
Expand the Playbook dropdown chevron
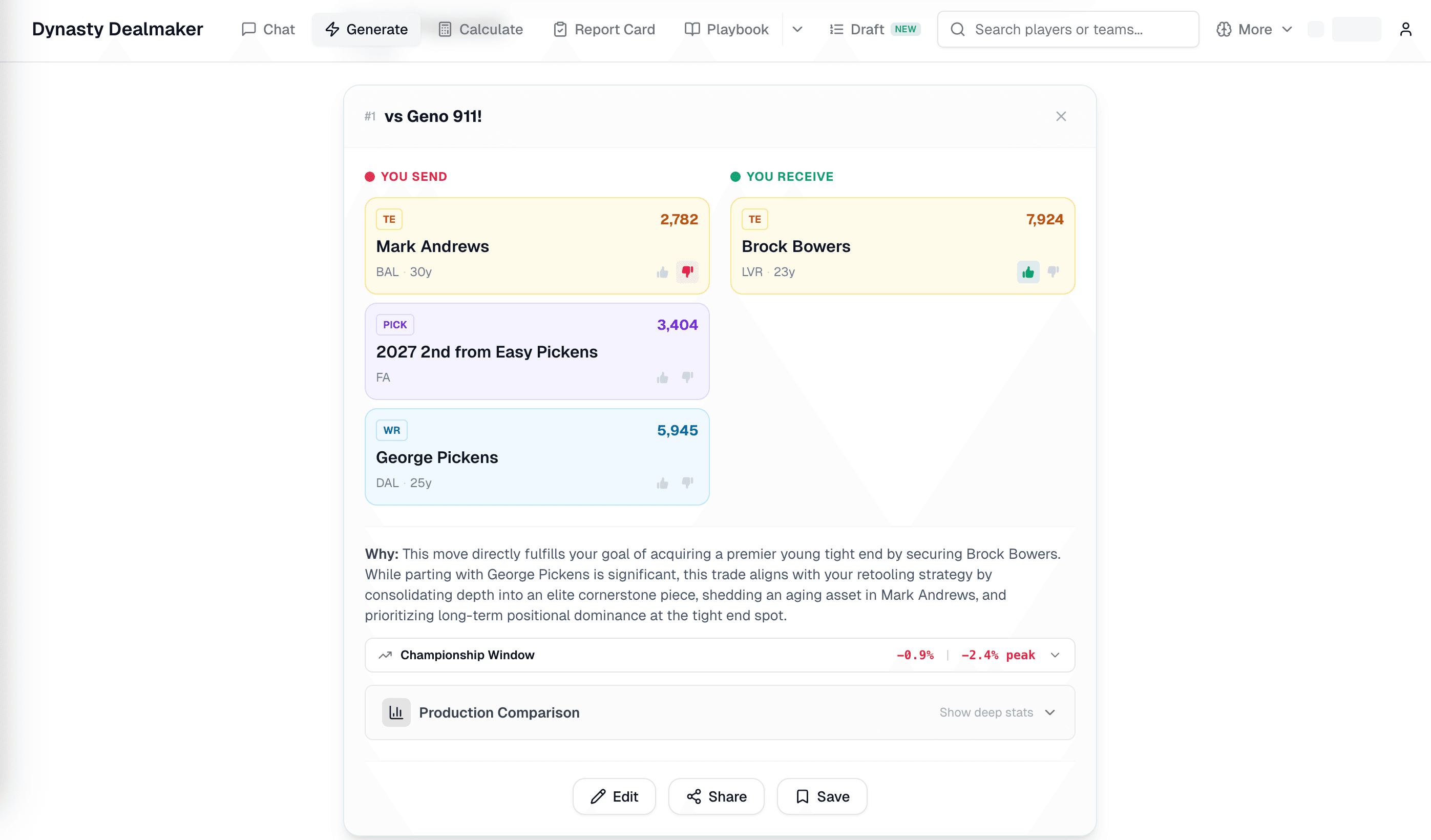[x=797, y=29]
